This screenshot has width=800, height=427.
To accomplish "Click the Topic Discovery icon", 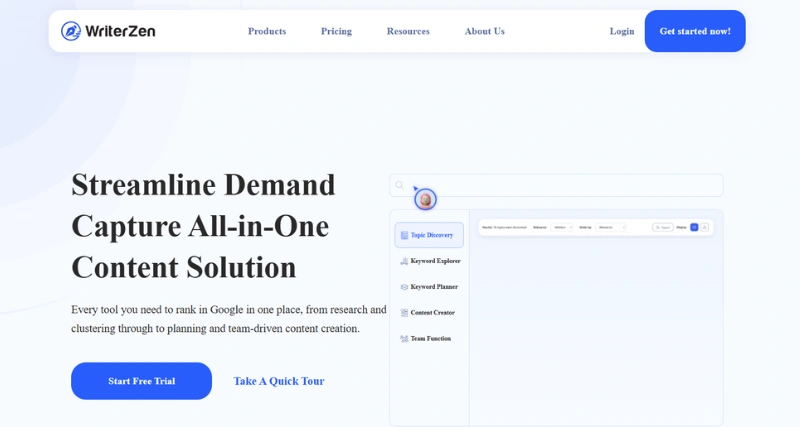I will click(404, 235).
